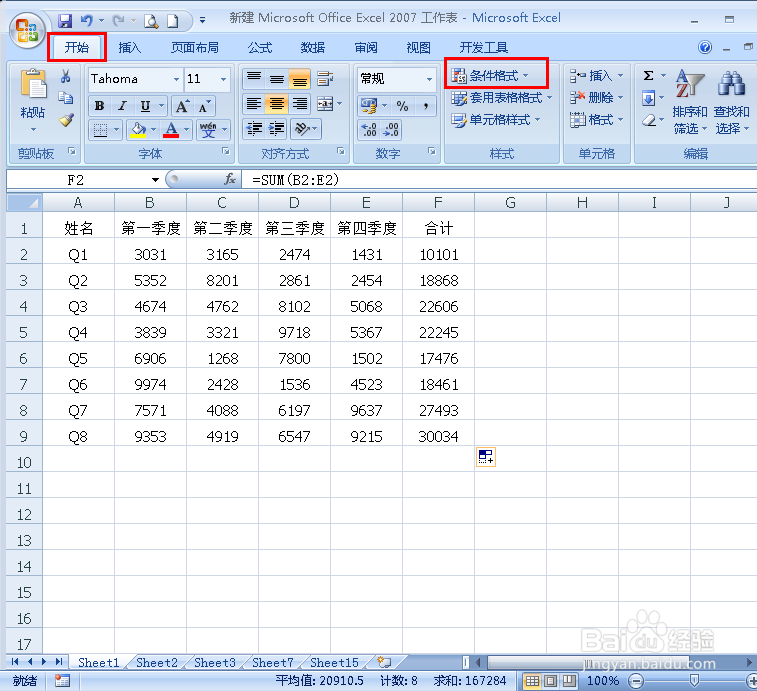The image size is (757, 691).
Task: Open the 条件格式 conditional formatting menu
Action: [491, 76]
